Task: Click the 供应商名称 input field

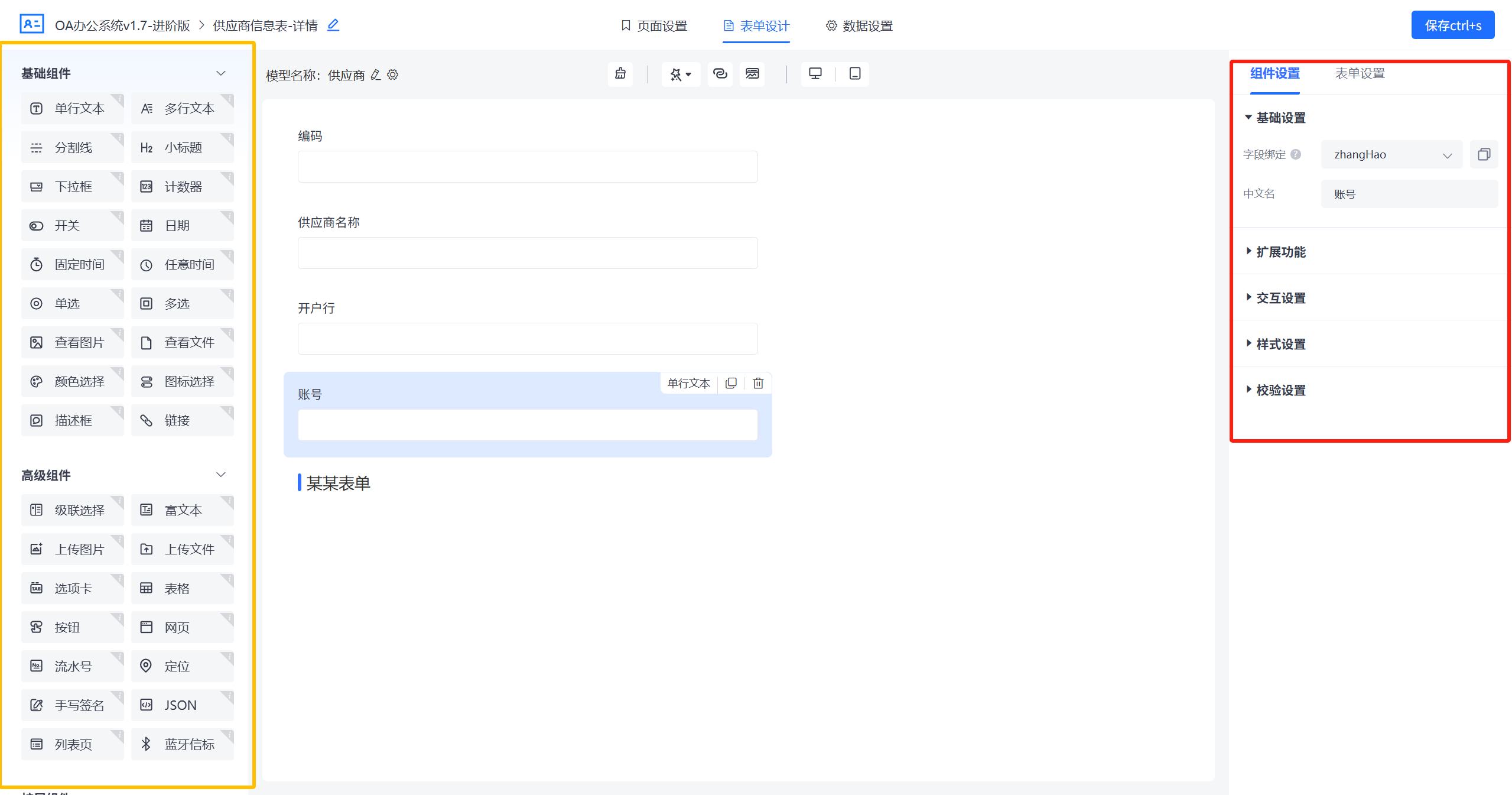Action: pyautogui.click(x=527, y=253)
